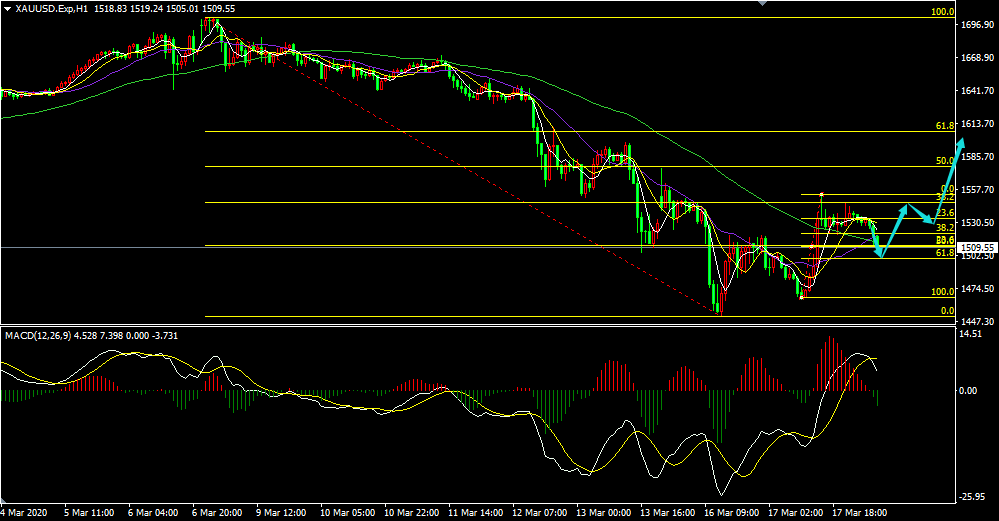Click the Fibonacci 23.6 level label above 1530.50
The width and height of the screenshot is (999, 521).
945,213
